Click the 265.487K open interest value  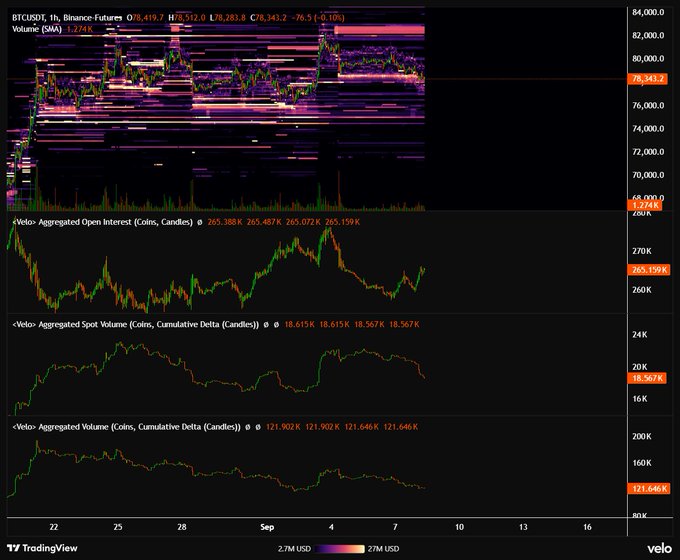coord(264,222)
